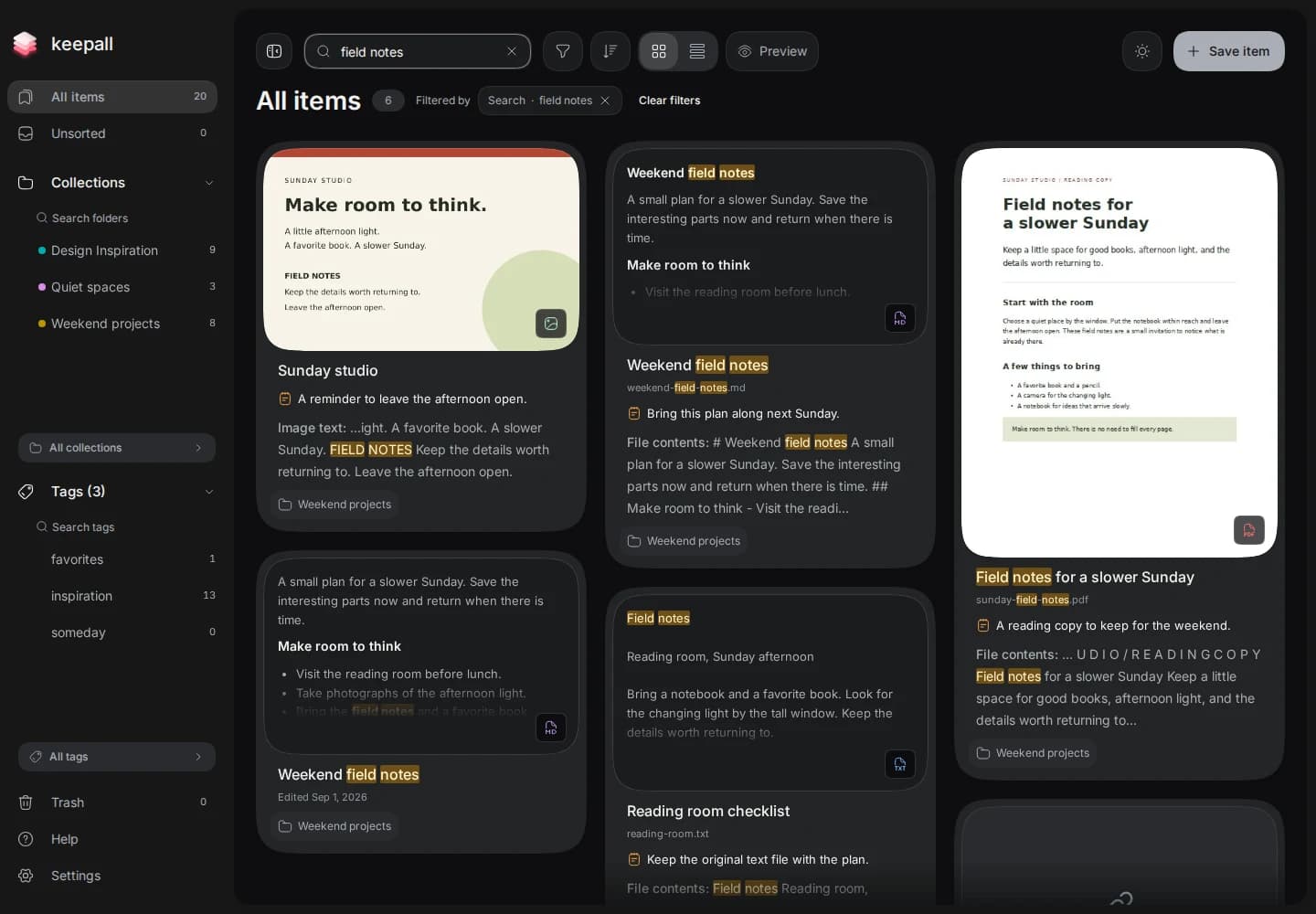Click TXT file icon on Reading room card
The width and height of the screenshot is (1316, 914).
pyautogui.click(x=900, y=764)
